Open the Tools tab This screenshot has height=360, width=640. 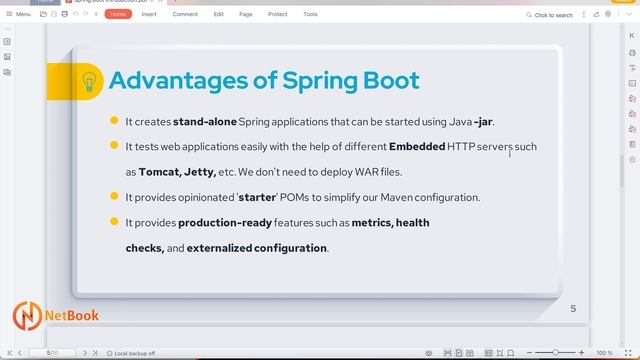tap(310, 14)
